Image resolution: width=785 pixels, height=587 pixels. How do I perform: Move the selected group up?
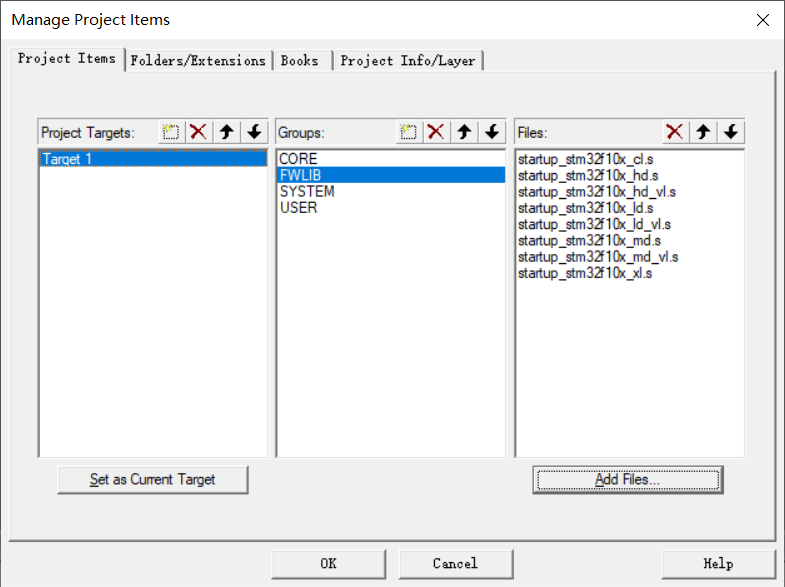pos(464,132)
